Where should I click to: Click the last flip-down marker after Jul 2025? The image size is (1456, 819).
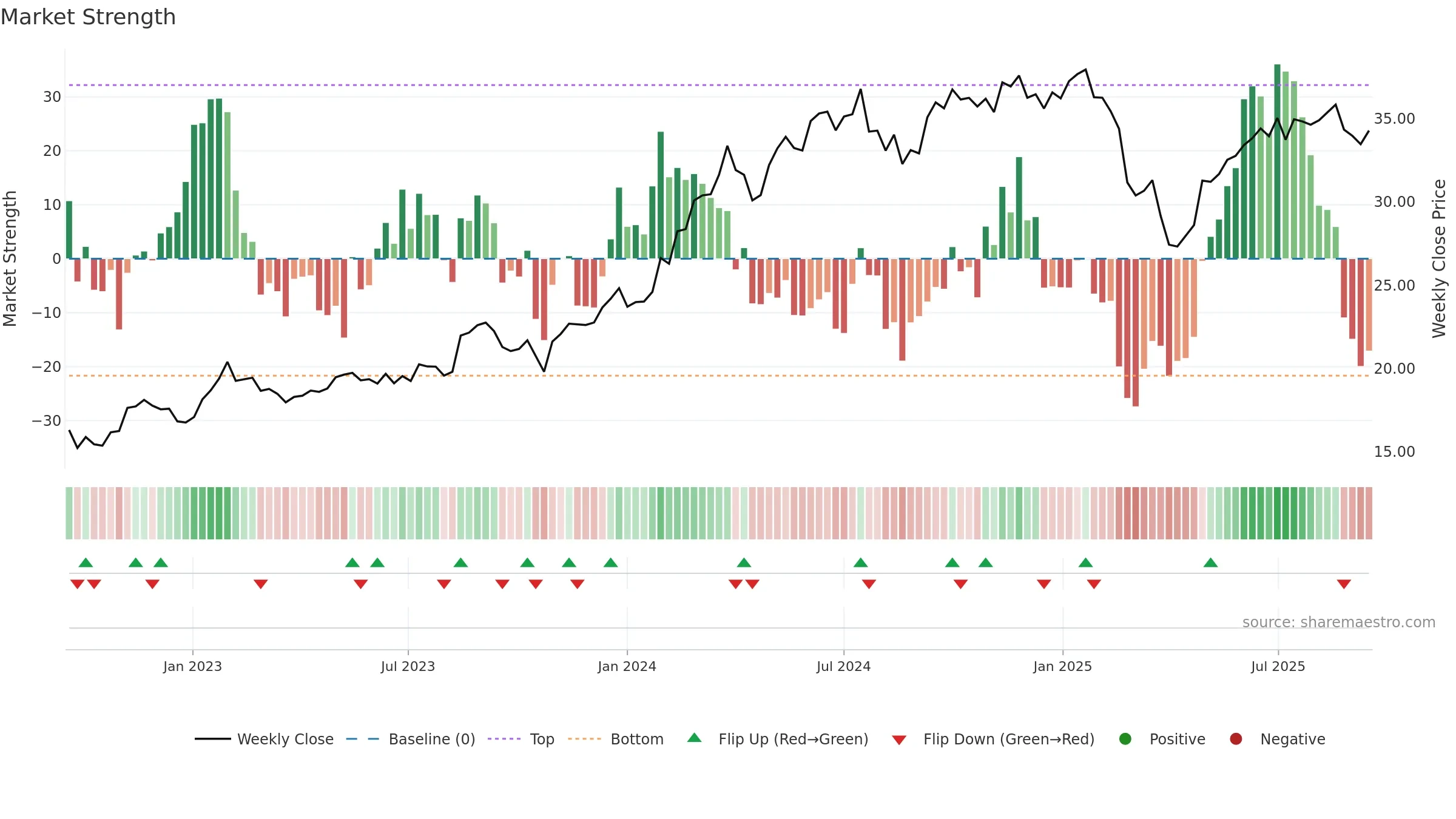coord(1344,584)
